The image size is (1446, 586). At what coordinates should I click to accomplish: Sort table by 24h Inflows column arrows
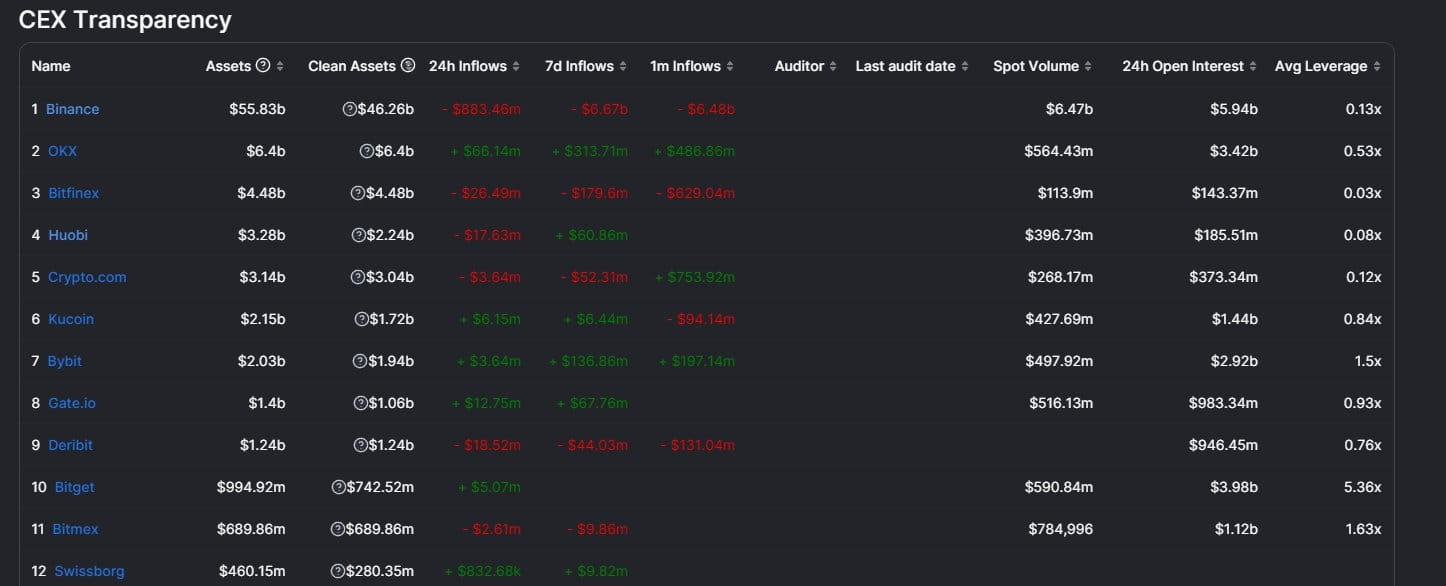(x=516, y=66)
